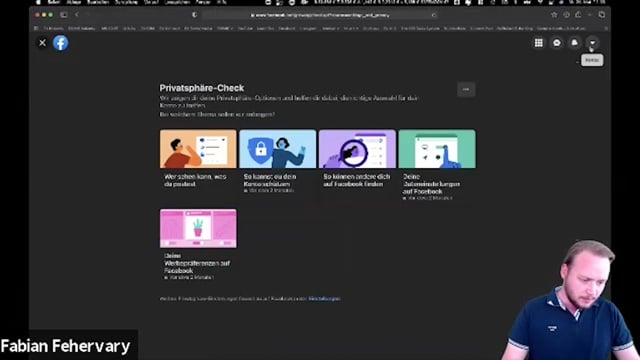Open 'Deine Dateneinstellungen auf Facebook' card
Image resolution: width=640 pixels, height=360 pixels.
(x=437, y=165)
